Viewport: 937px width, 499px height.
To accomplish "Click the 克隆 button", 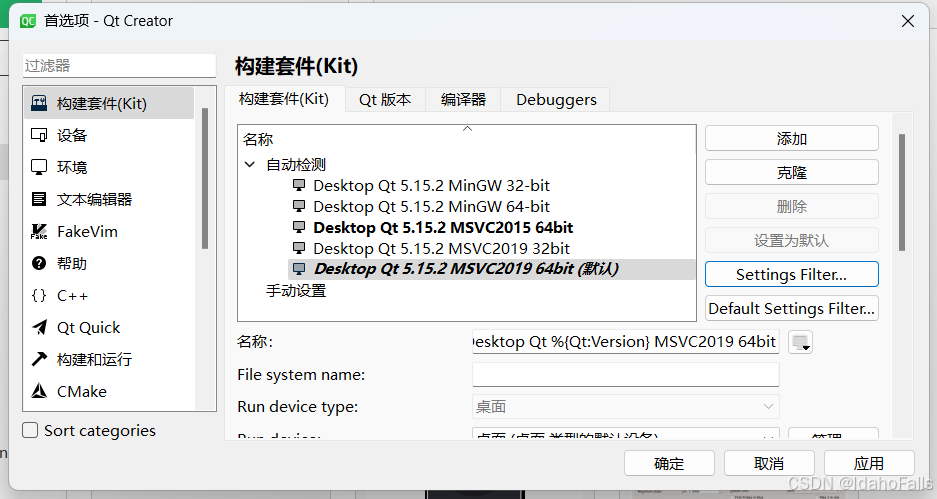I will (x=792, y=173).
